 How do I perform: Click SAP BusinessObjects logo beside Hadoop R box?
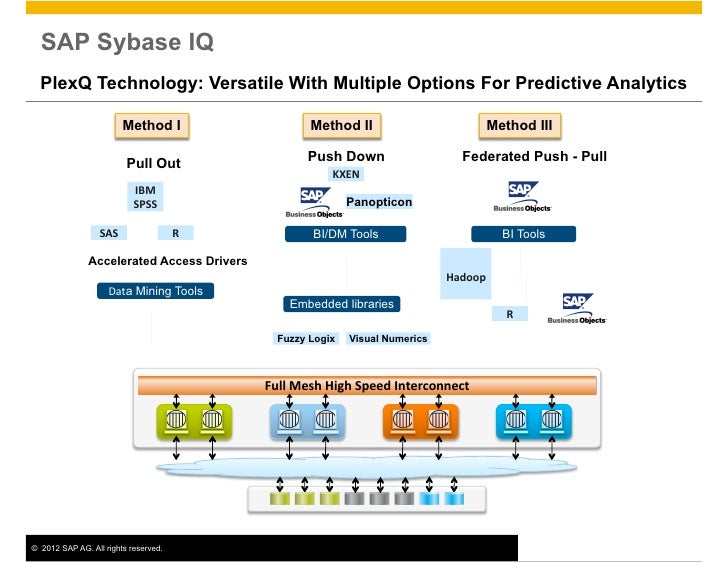pos(577,308)
